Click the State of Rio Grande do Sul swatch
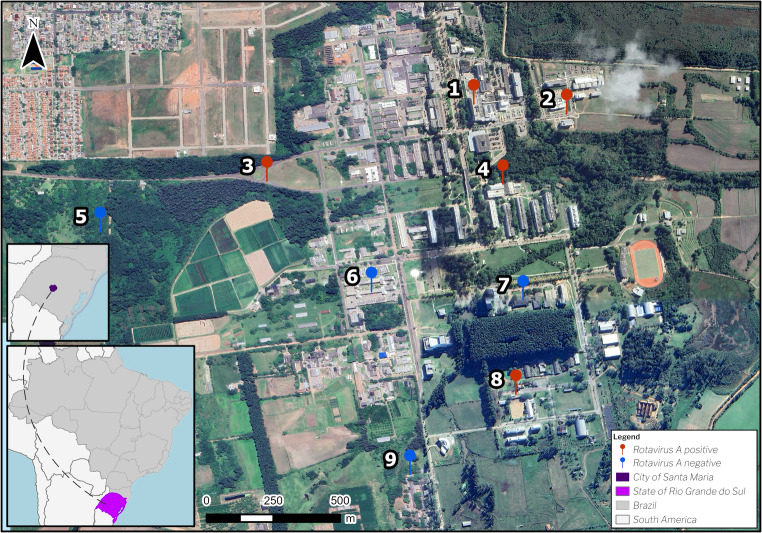The width and height of the screenshot is (762, 533). tap(623, 491)
